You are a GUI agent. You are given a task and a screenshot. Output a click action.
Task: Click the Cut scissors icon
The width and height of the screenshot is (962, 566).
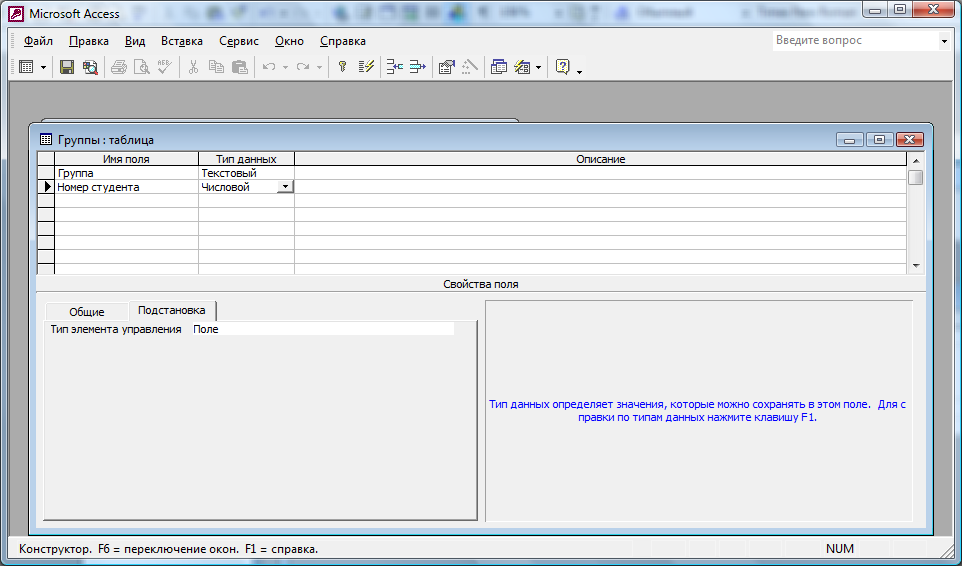(193, 67)
